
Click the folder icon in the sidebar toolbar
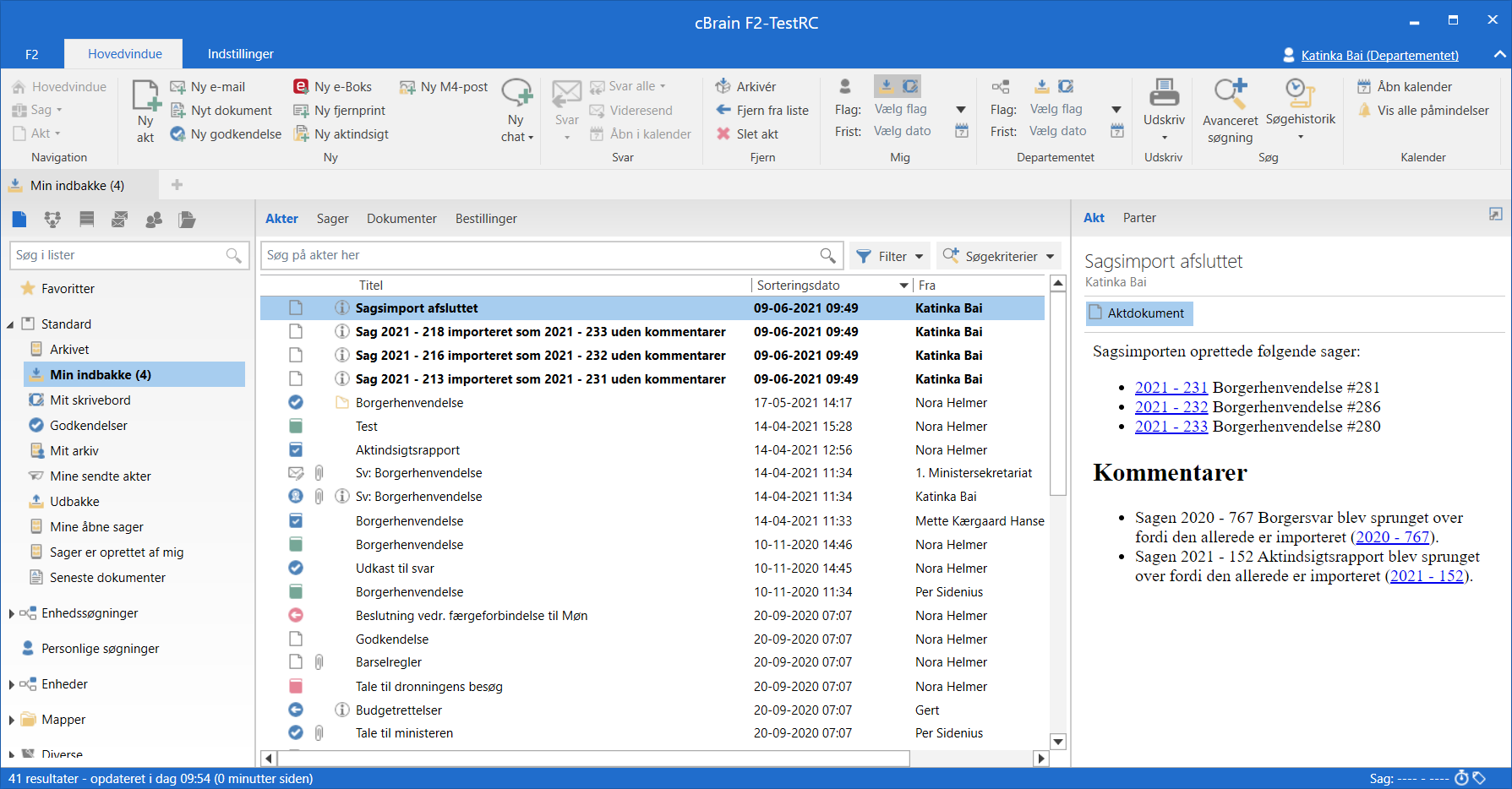point(188,220)
